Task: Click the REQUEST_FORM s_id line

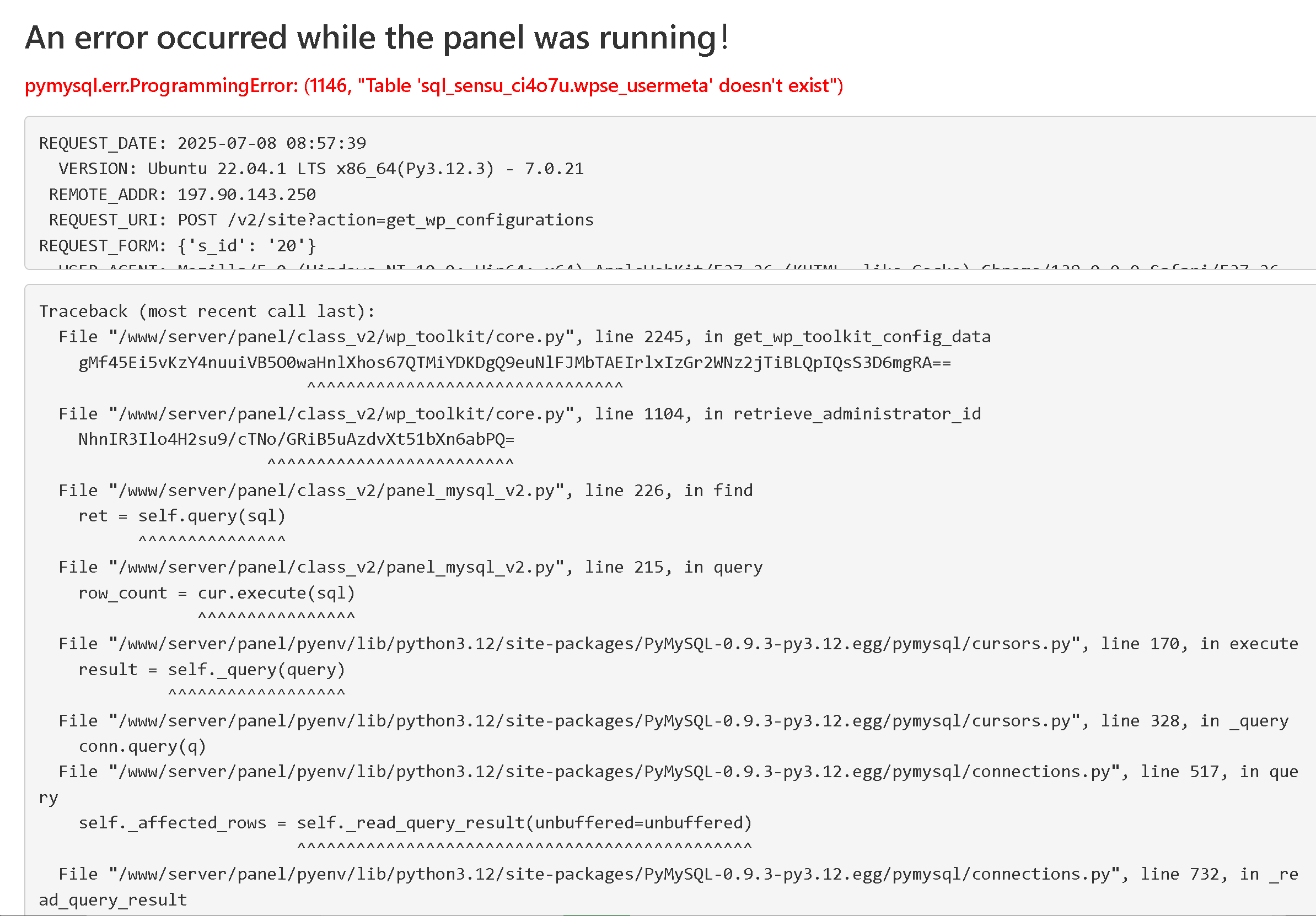Action: pyautogui.click(x=177, y=246)
